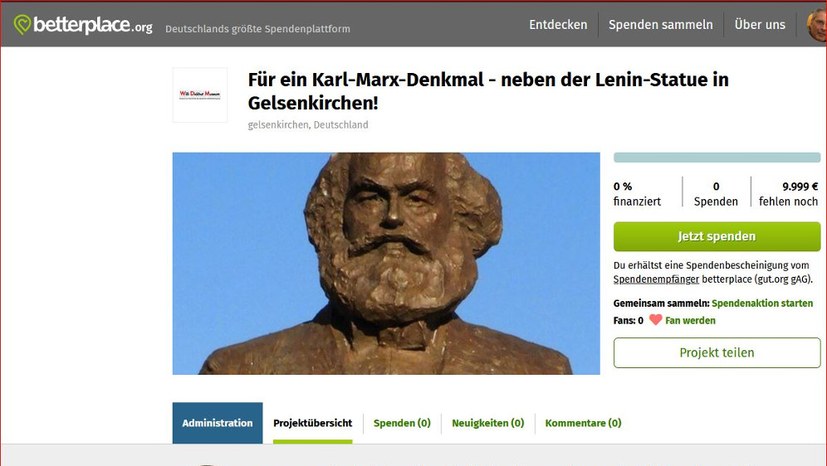Click the betterplace.org wordmark
This screenshot has height=466, width=827.
(93, 25)
